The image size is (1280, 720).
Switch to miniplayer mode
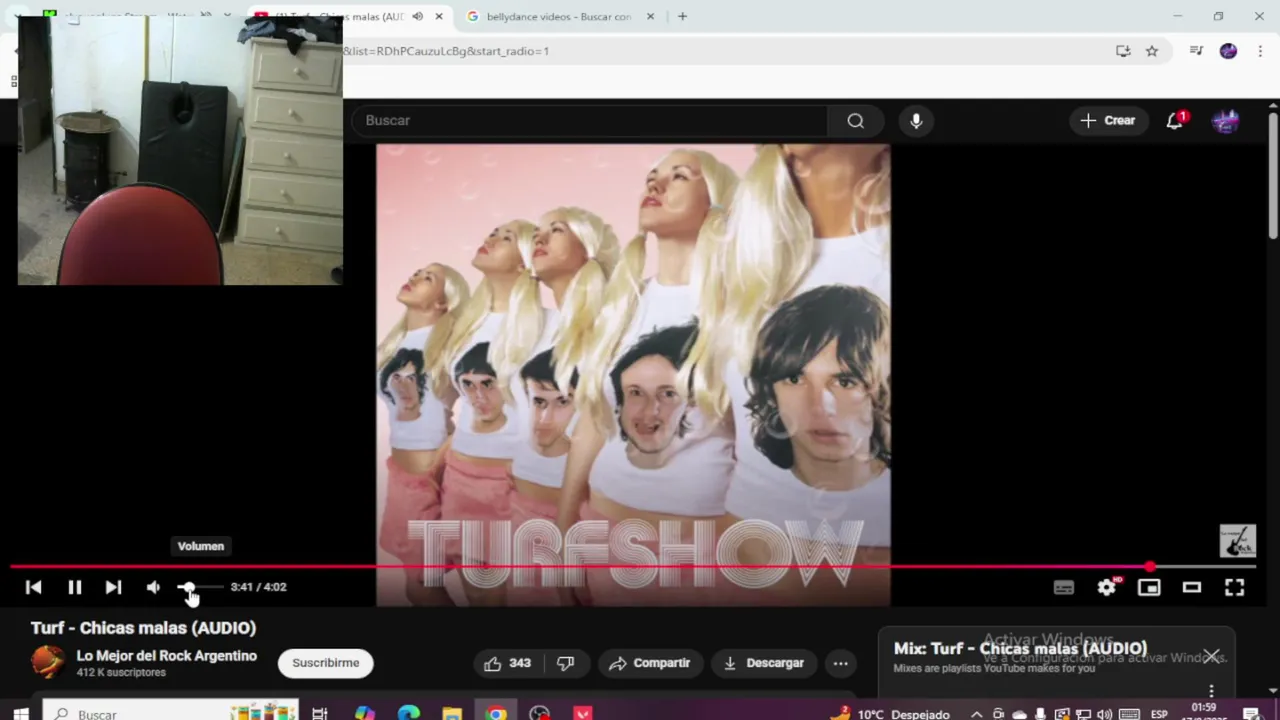(1149, 588)
